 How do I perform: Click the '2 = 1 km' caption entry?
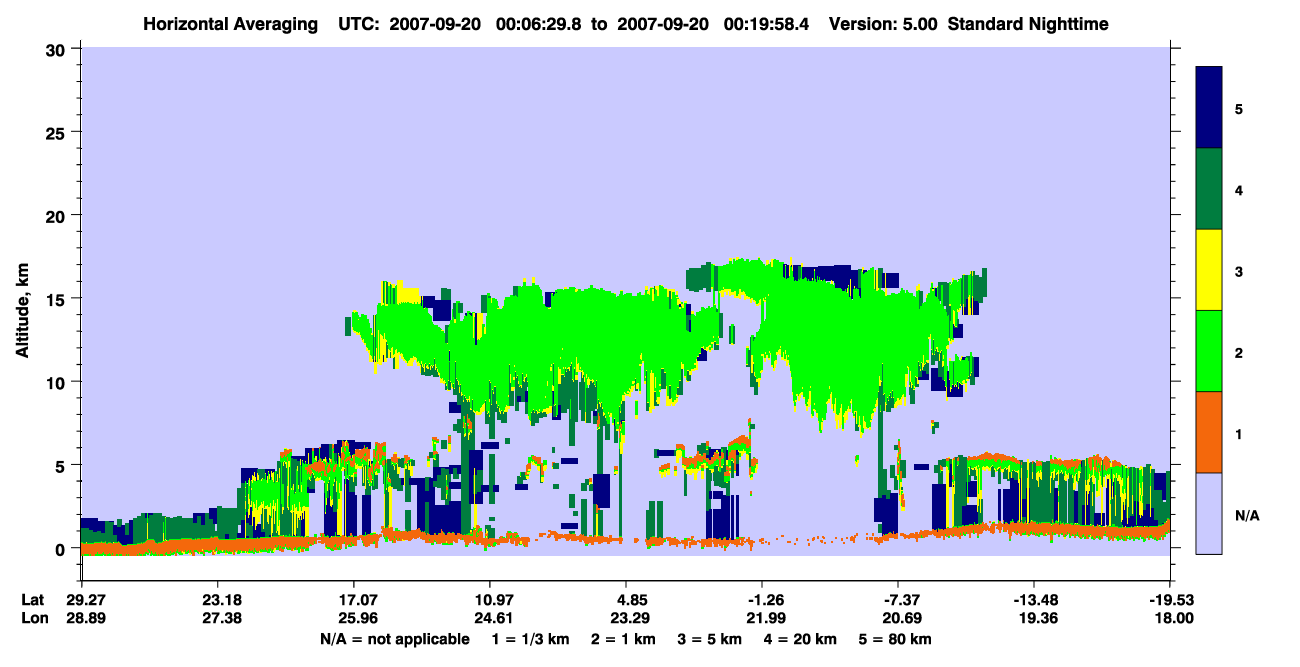(622, 639)
